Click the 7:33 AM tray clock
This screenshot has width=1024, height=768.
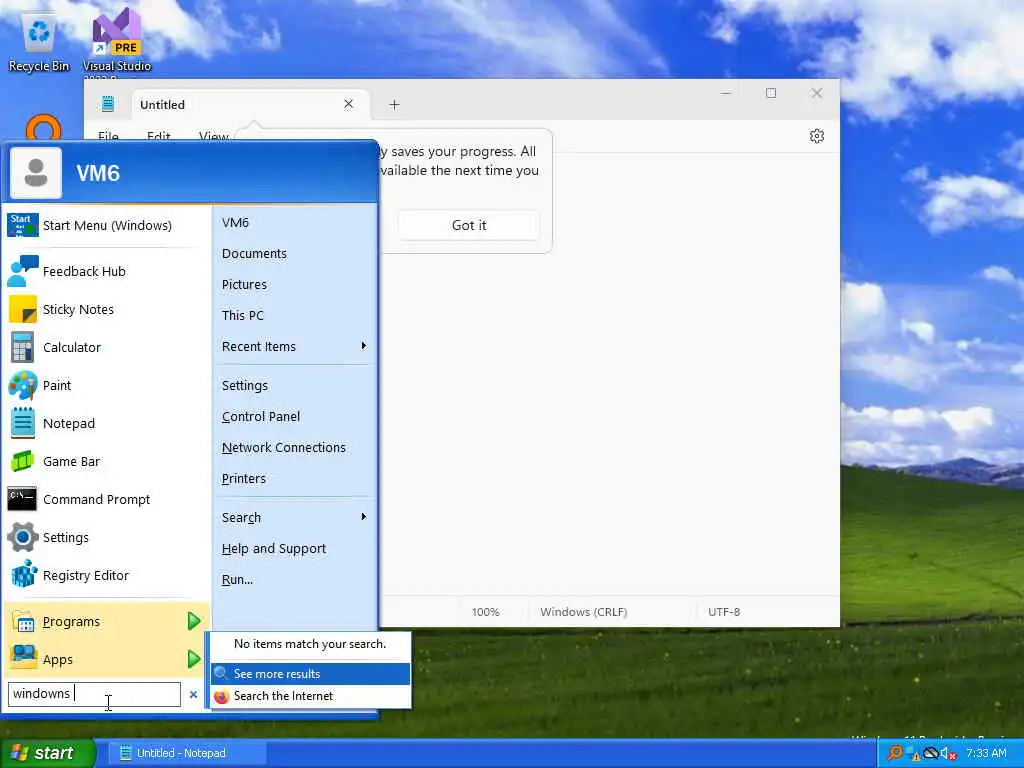(986, 753)
